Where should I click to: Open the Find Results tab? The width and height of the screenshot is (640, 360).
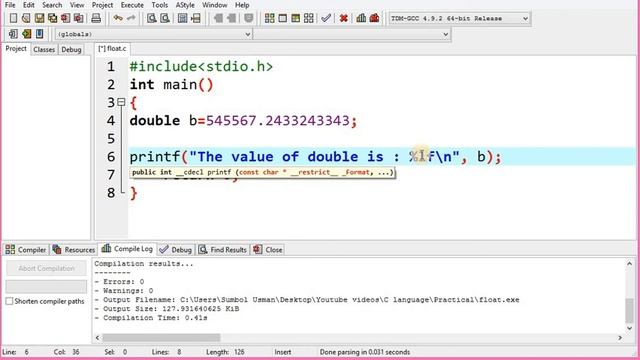pos(223,249)
